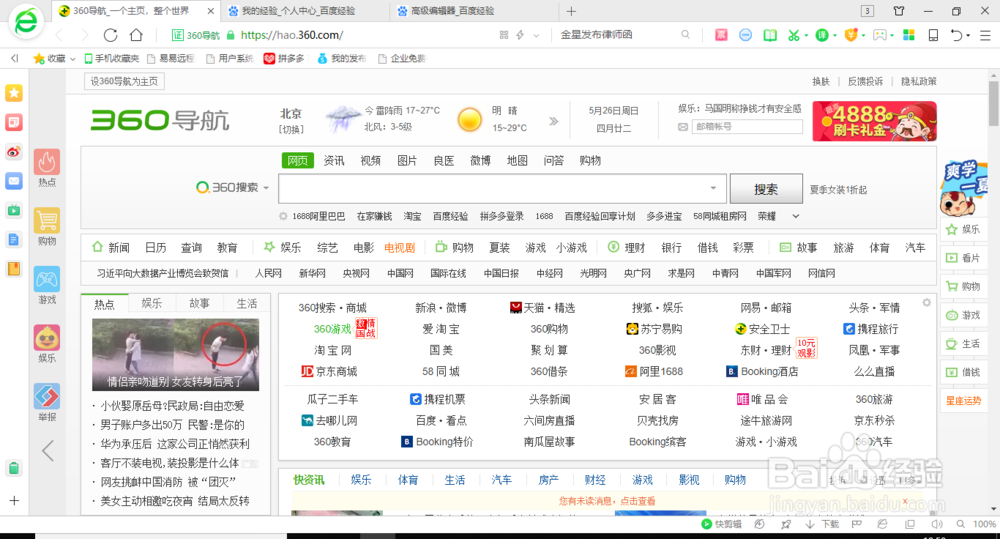Click the 娱乐 face icon
The height and width of the screenshot is (539, 1000).
pos(47,338)
